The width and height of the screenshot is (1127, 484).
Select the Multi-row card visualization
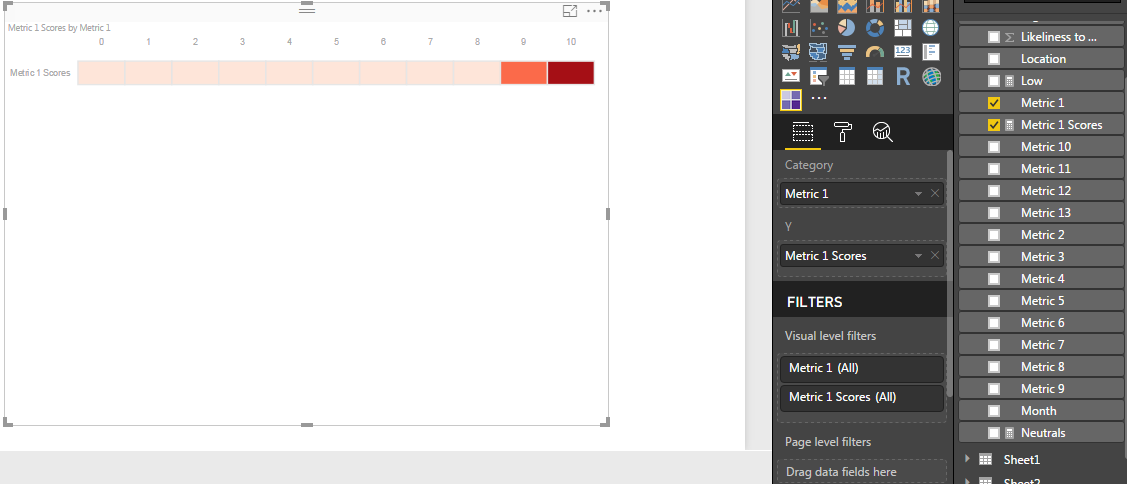point(931,52)
